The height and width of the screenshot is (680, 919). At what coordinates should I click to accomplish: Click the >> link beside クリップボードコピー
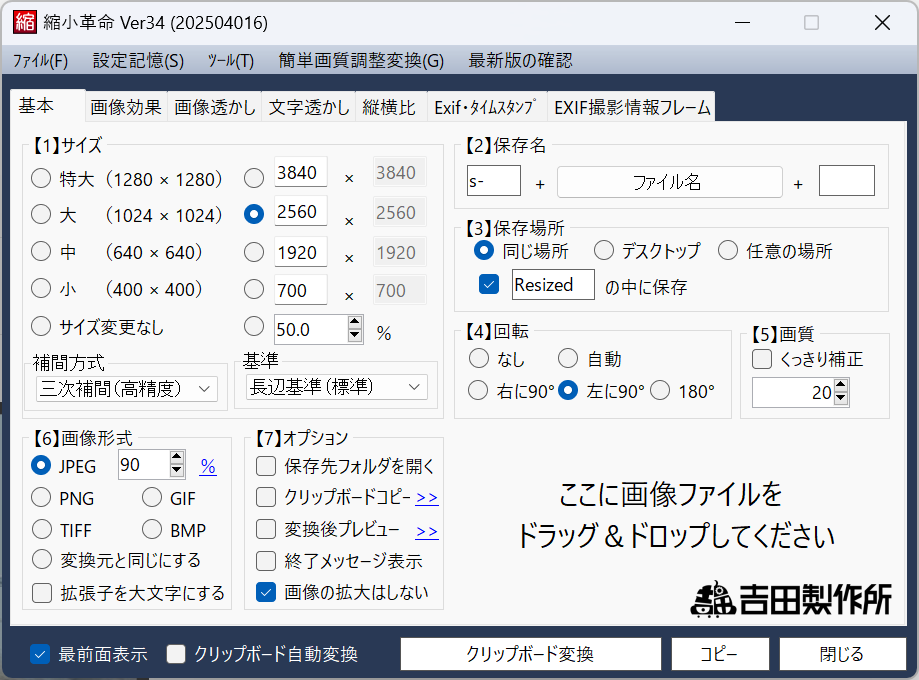[427, 497]
